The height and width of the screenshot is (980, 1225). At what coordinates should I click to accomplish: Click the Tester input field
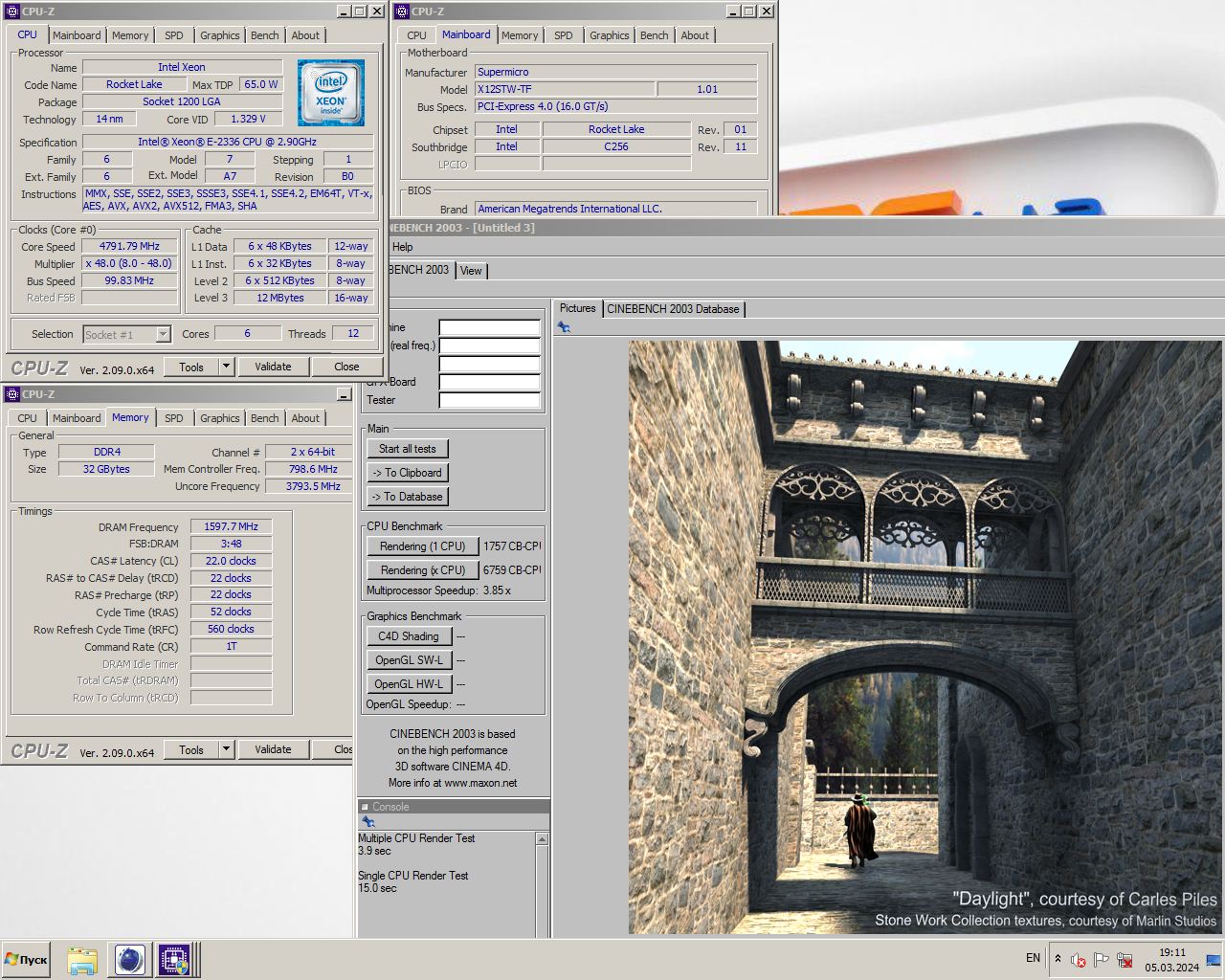point(490,400)
